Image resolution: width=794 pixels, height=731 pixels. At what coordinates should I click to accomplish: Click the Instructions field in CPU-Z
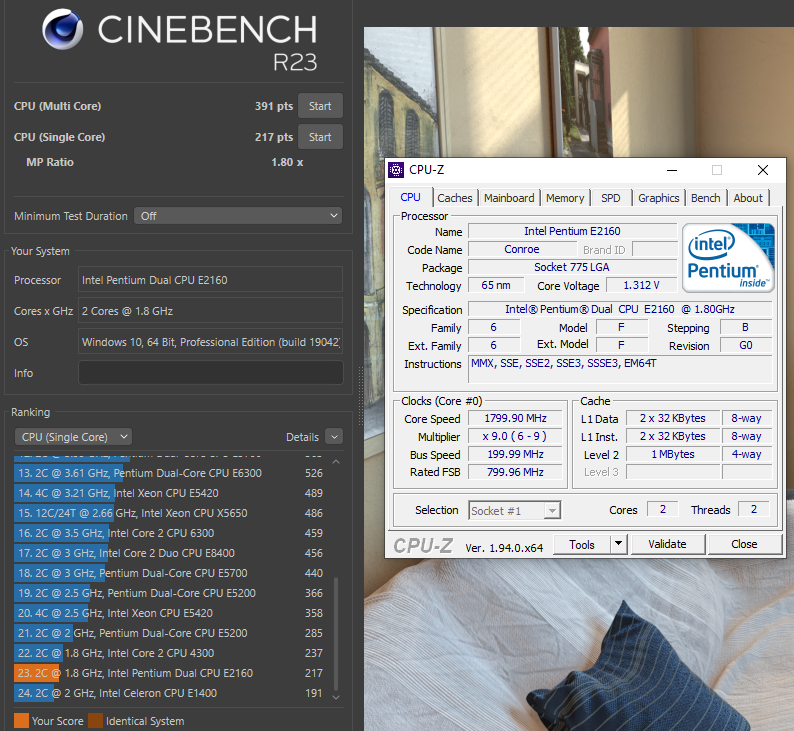(620, 370)
